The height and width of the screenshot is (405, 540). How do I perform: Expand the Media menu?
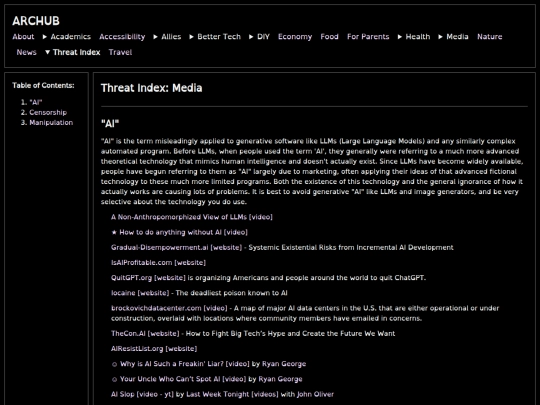click(453, 37)
